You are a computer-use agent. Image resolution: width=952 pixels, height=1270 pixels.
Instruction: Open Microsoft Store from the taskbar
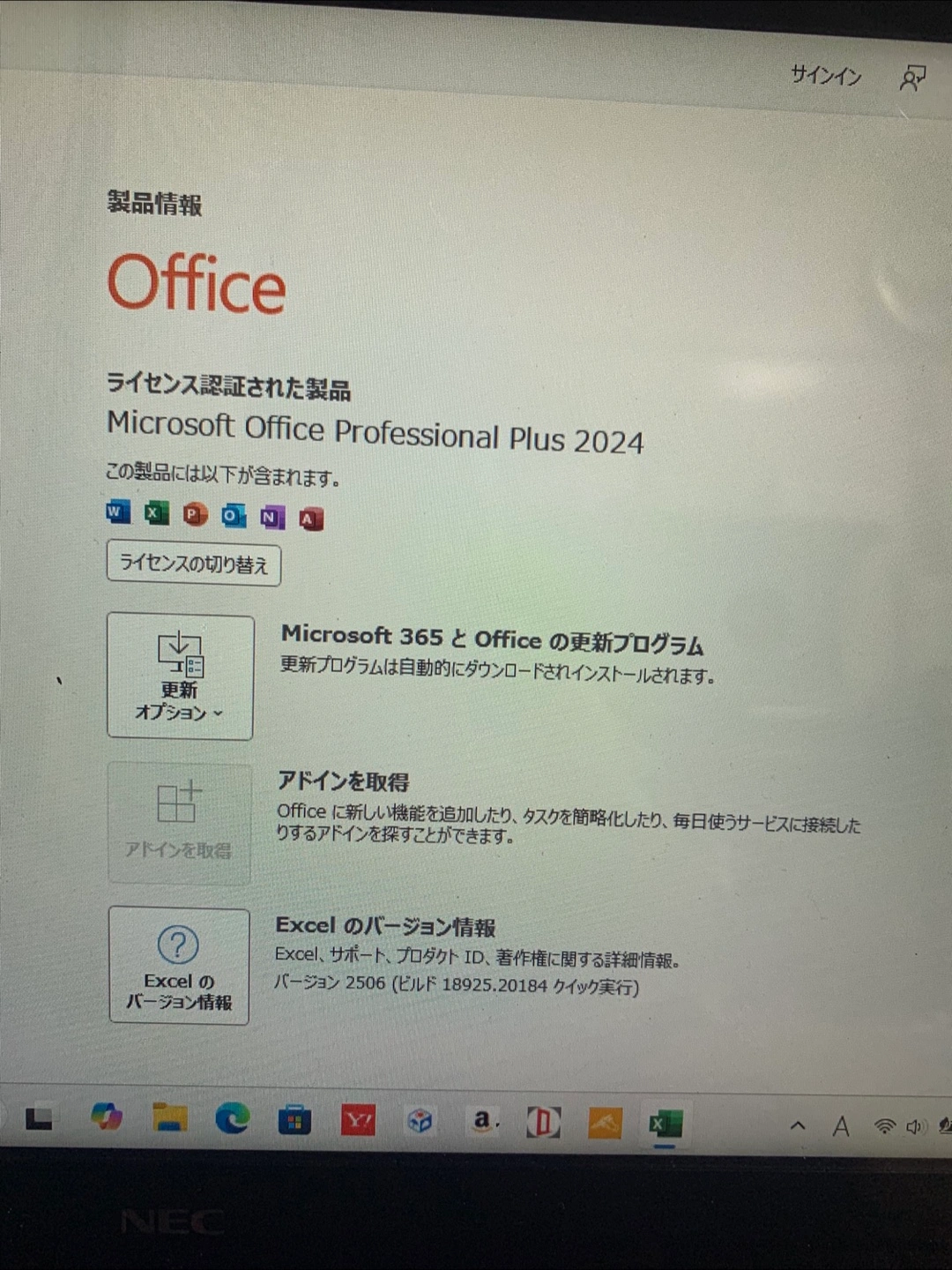tap(294, 1120)
